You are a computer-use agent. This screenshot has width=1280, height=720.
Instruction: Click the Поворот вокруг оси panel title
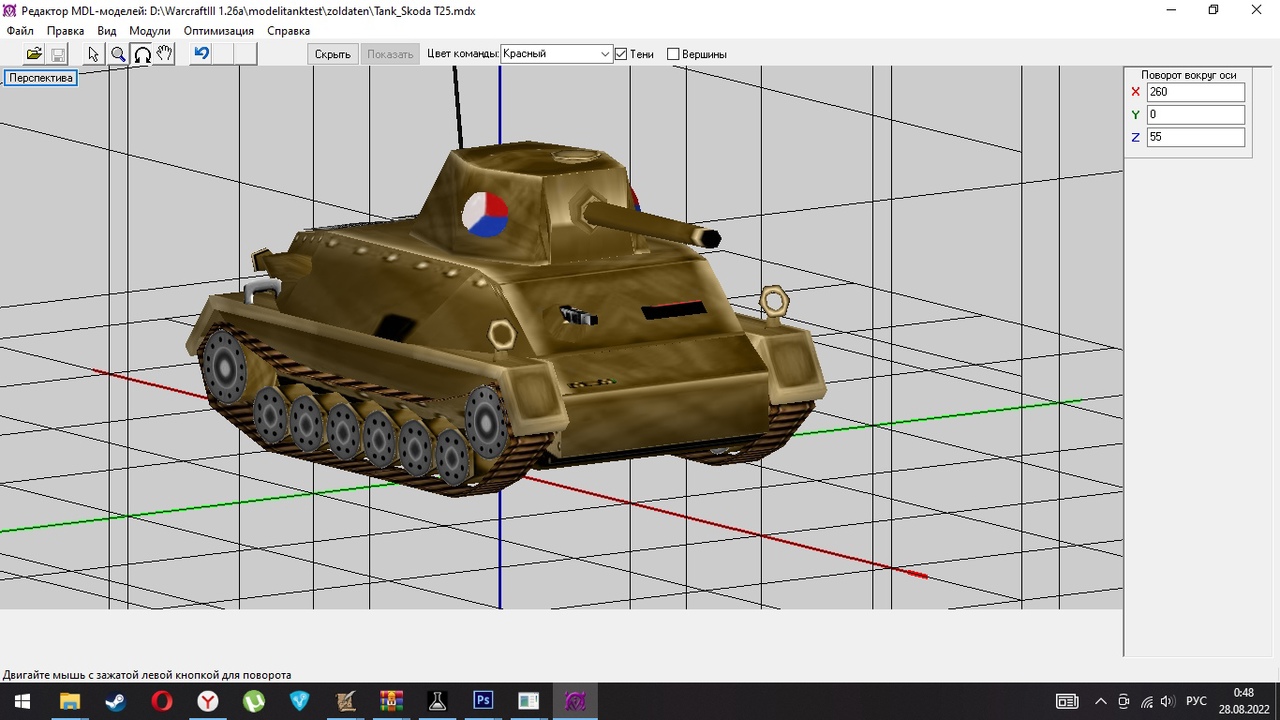[x=1188, y=75]
